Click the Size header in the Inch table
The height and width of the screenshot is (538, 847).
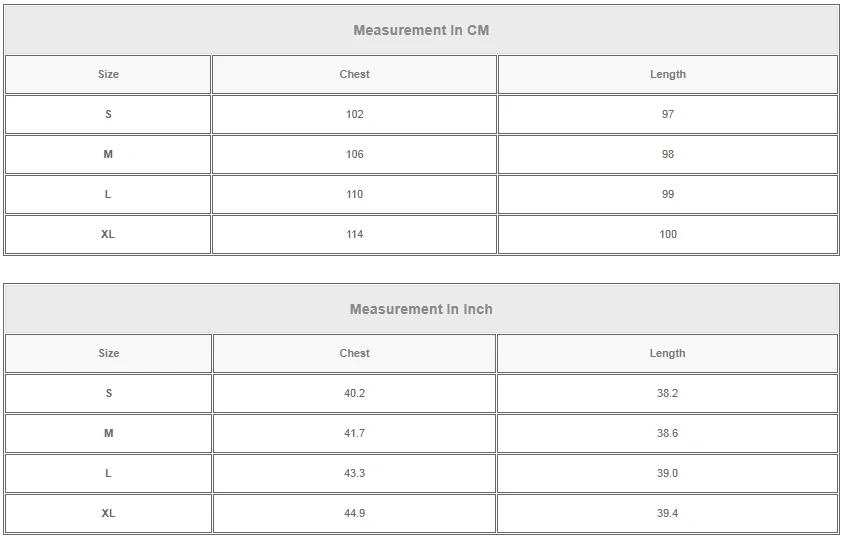pyautogui.click(x=108, y=353)
